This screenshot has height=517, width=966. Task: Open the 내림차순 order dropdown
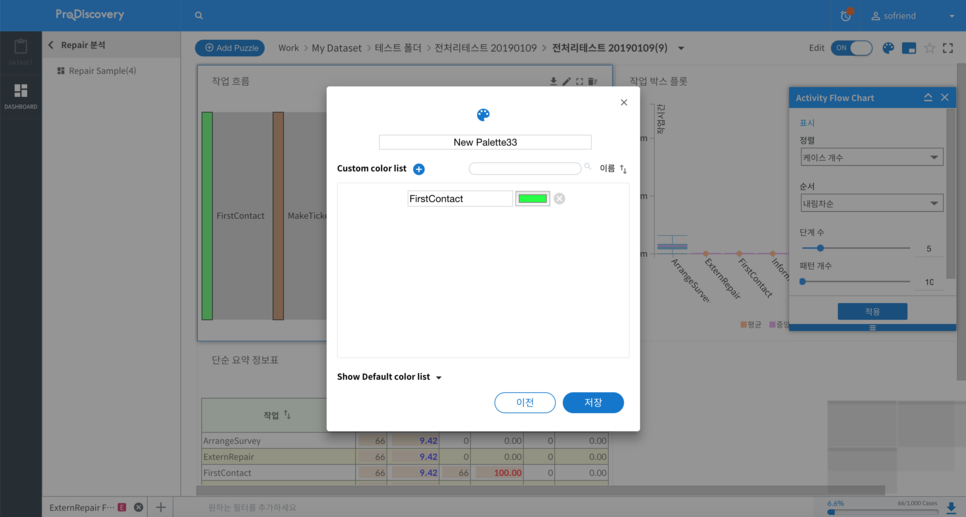871,203
